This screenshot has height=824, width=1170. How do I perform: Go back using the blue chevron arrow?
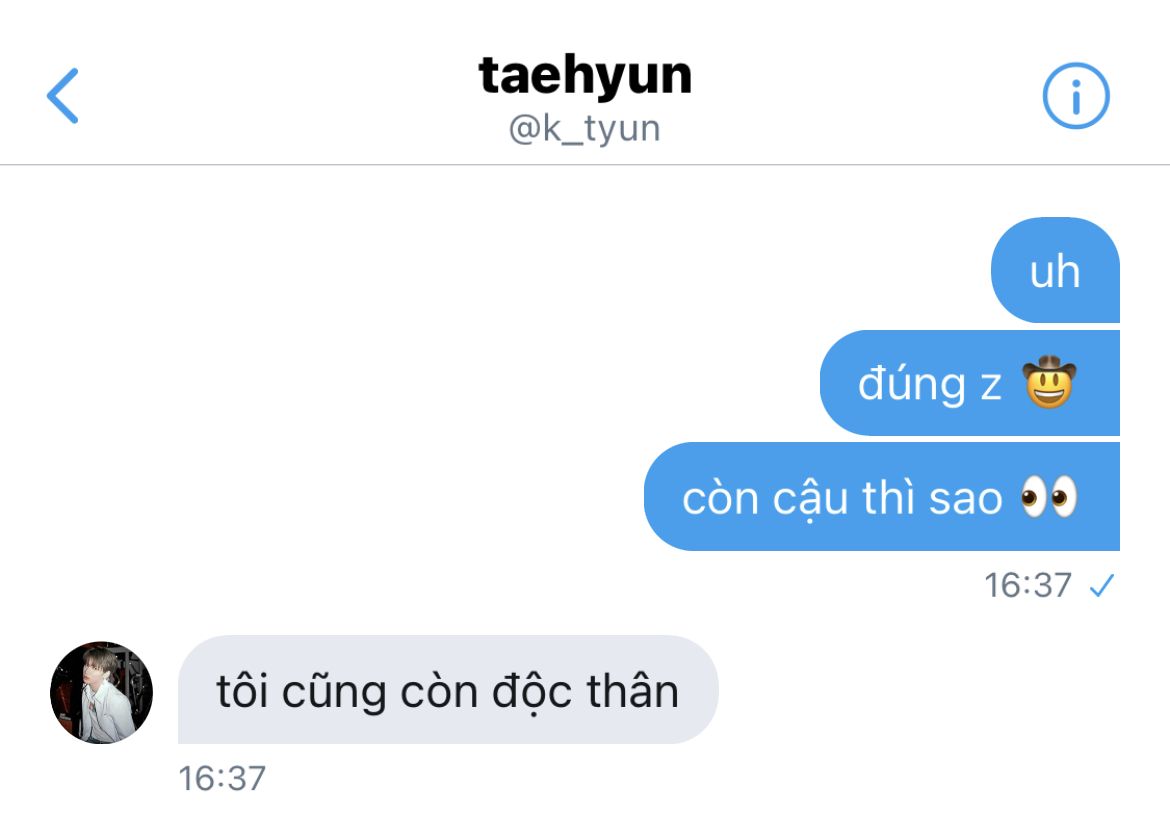pyautogui.click(x=63, y=96)
